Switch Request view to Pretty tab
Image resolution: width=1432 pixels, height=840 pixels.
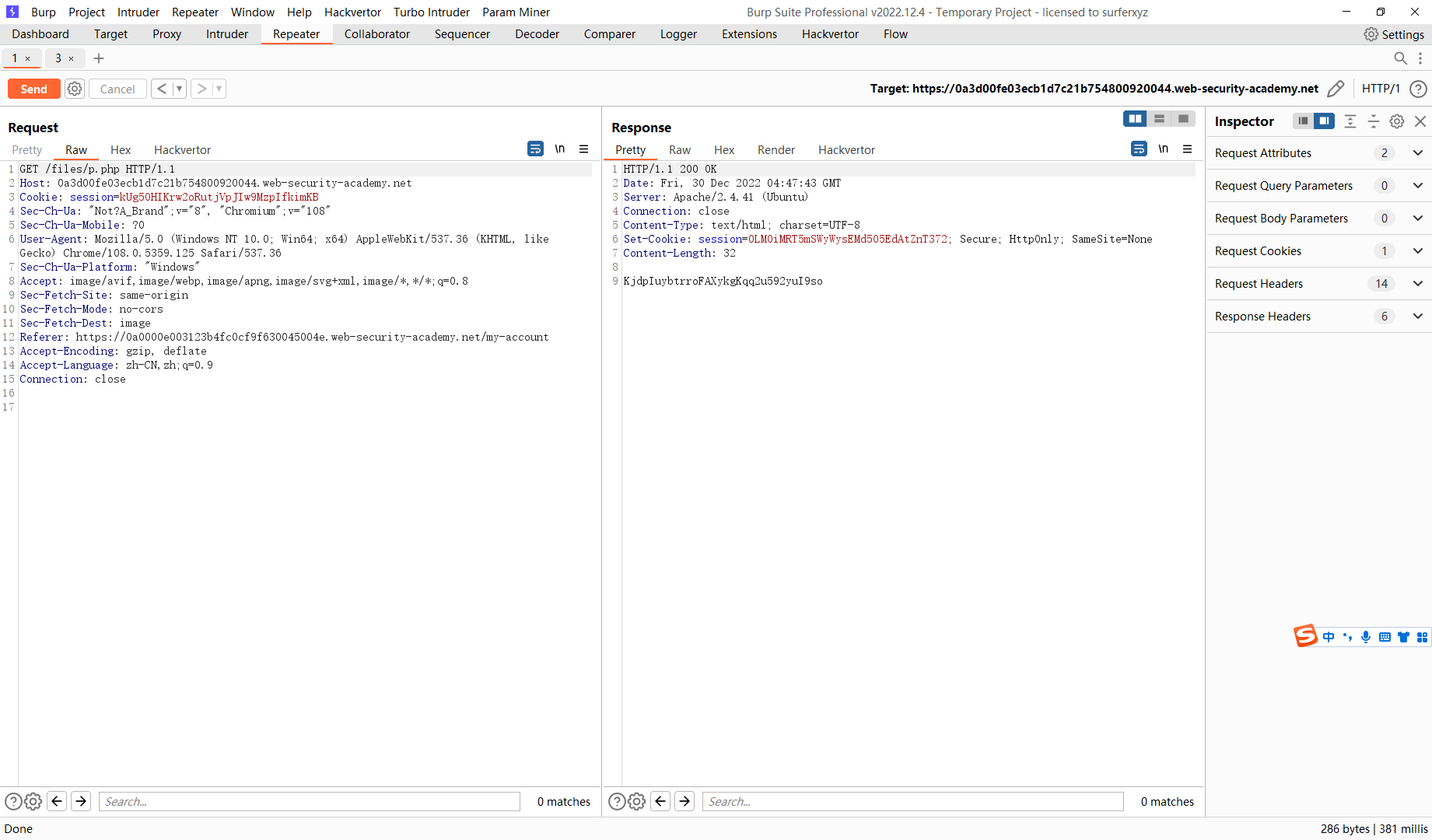[x=27, y=149]
